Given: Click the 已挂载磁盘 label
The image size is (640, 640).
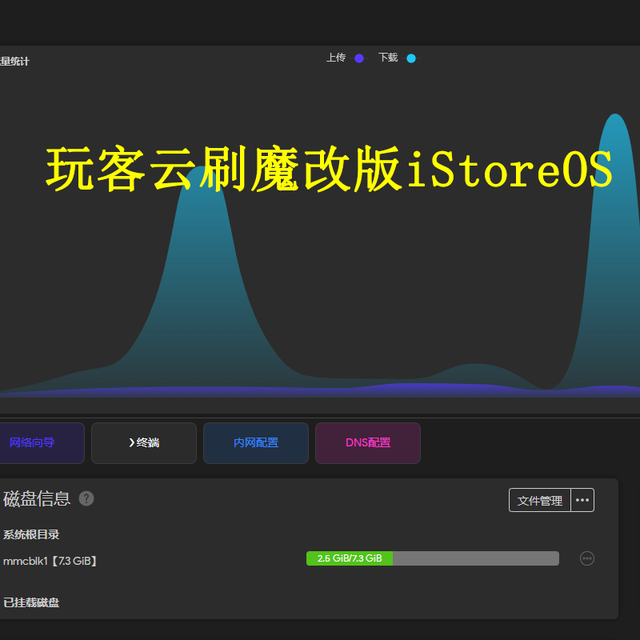Looking at the screenshot, I should [x=31, y=602].
